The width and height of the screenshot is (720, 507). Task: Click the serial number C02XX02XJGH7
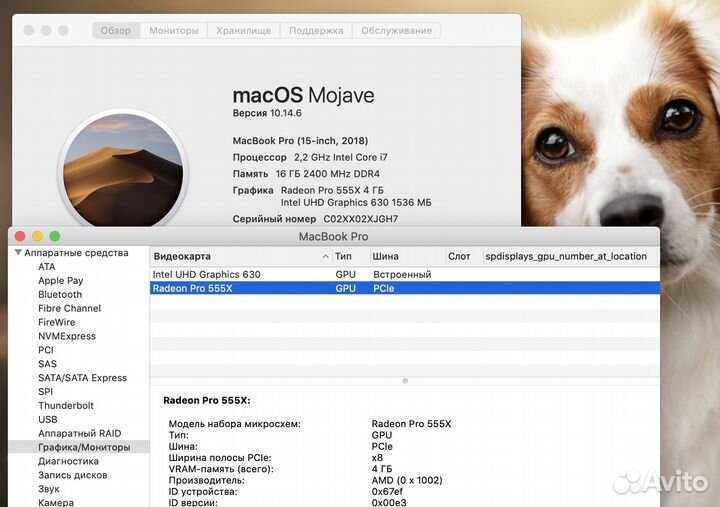pyautogui.click(x=361, y=219)
